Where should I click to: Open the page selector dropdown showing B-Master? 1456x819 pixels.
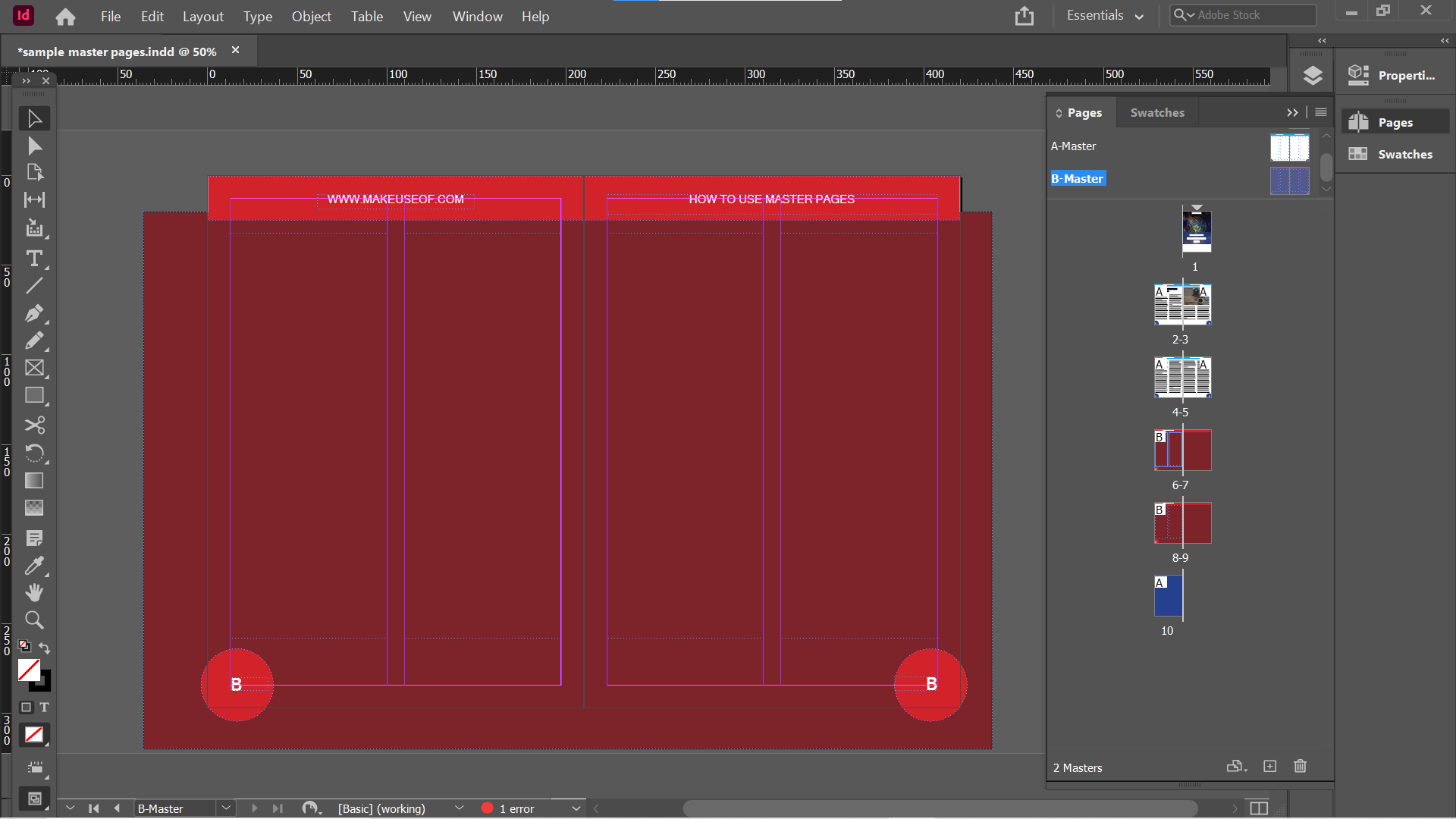tap(226, 808)
